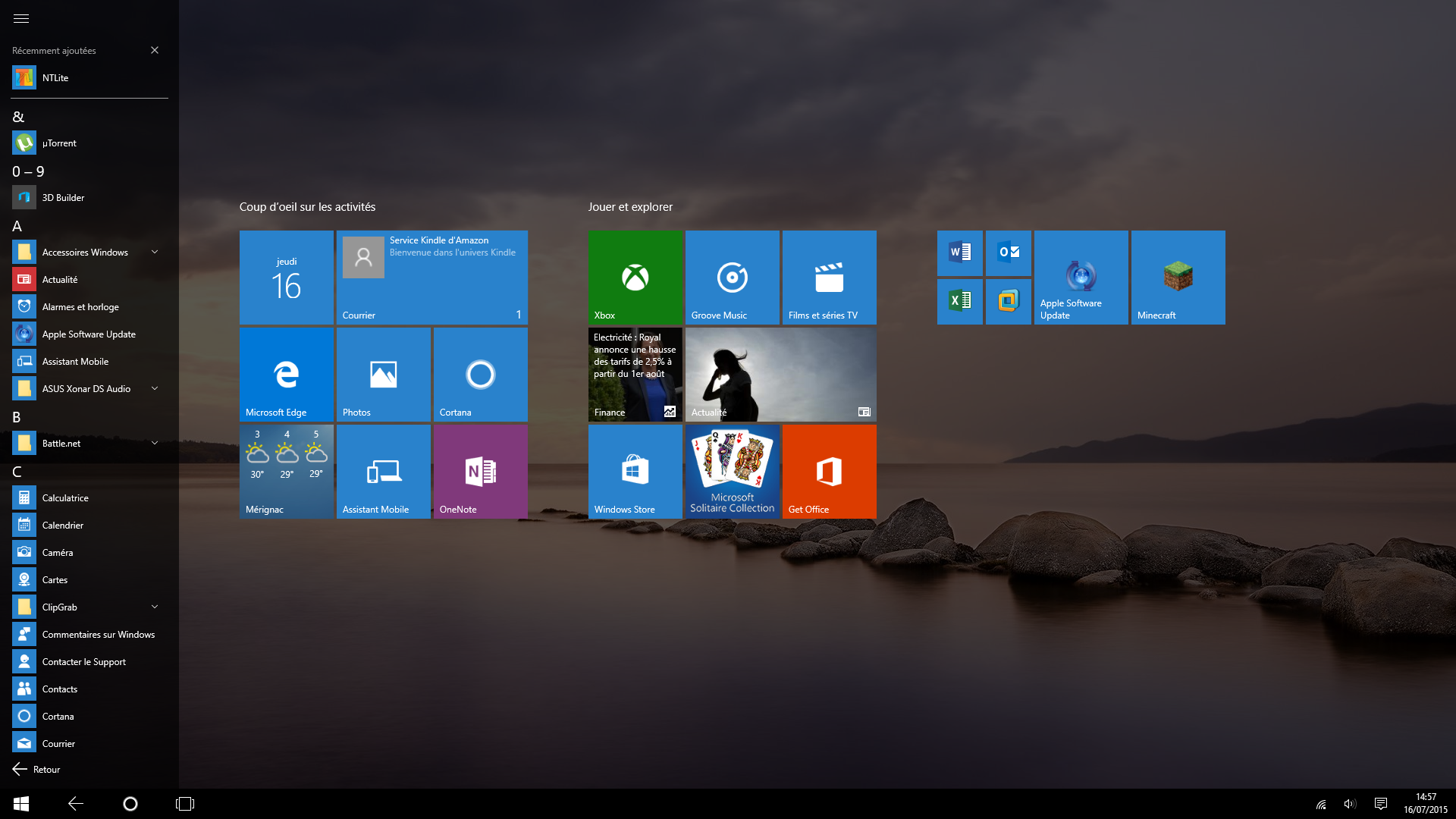This screenshot has width=1456, height=819.
Task: Click the Windows Start button in taskbar
Action: click(21, 804)
